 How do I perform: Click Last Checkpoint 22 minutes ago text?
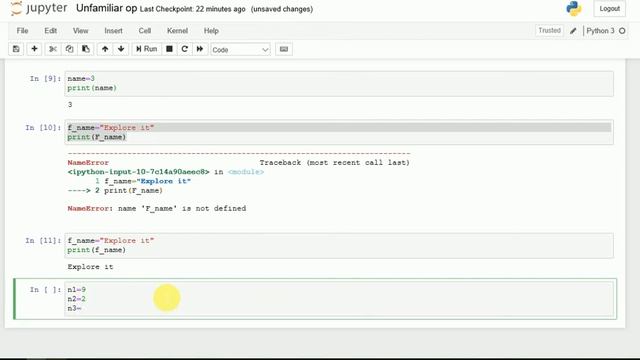tap(193, 9)
